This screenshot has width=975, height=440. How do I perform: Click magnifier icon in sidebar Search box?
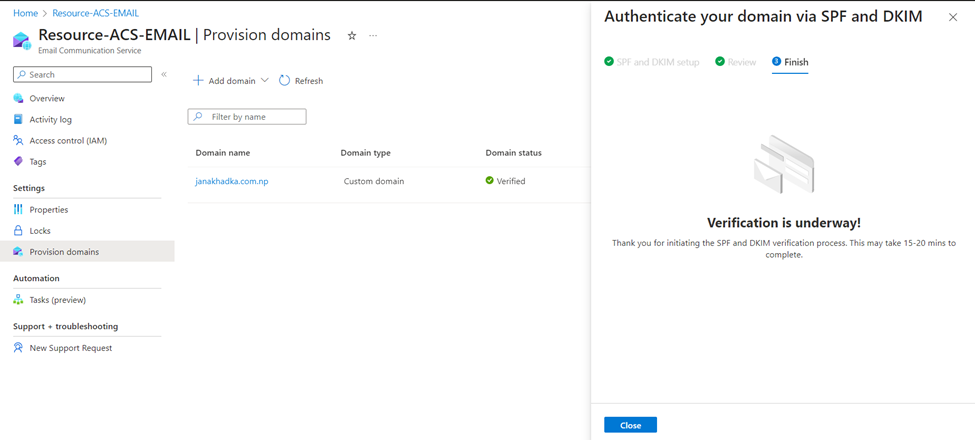tap(22, 75)
